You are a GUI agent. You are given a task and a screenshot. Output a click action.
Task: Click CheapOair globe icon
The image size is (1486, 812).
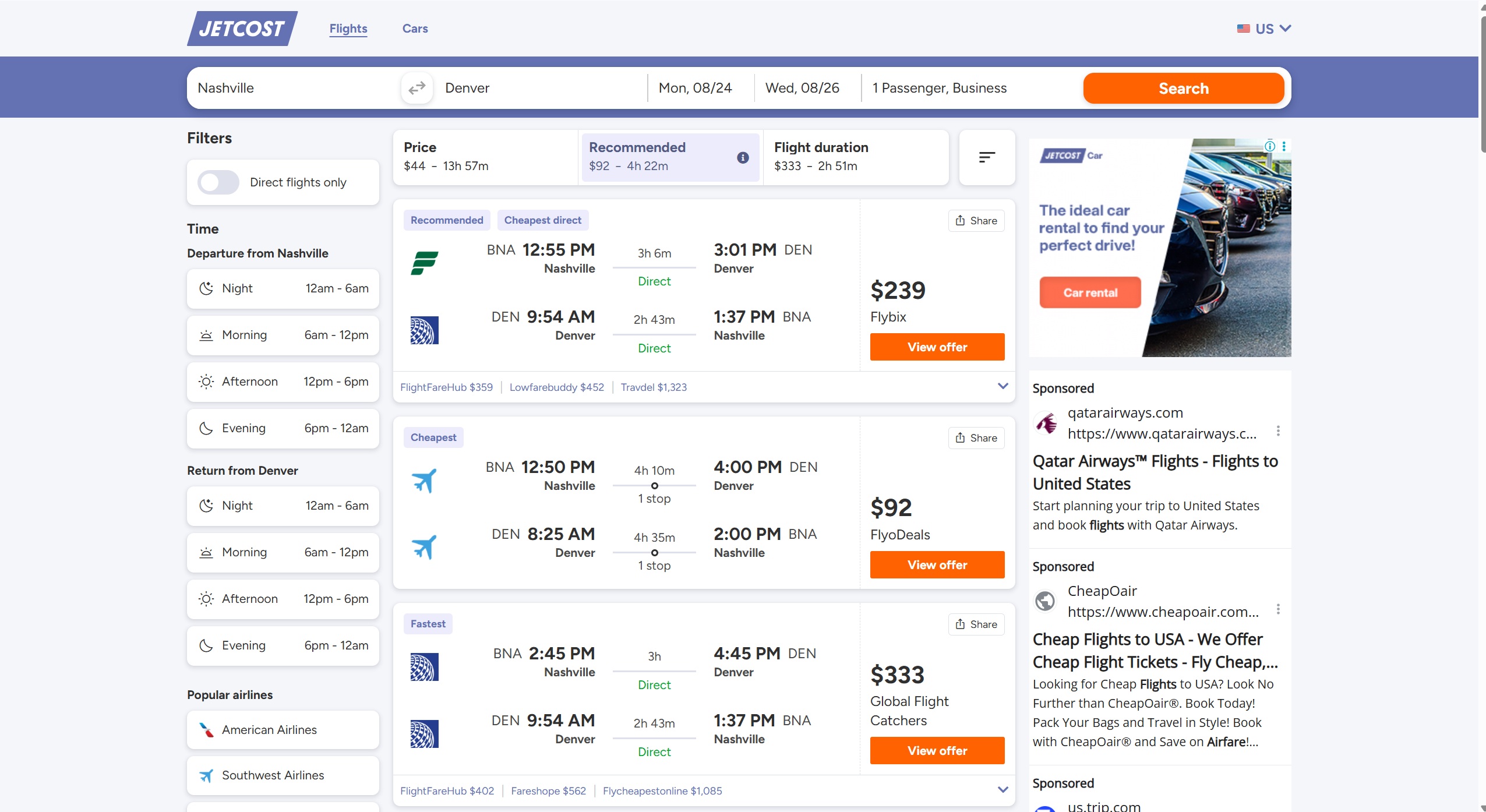[1046, 601]
